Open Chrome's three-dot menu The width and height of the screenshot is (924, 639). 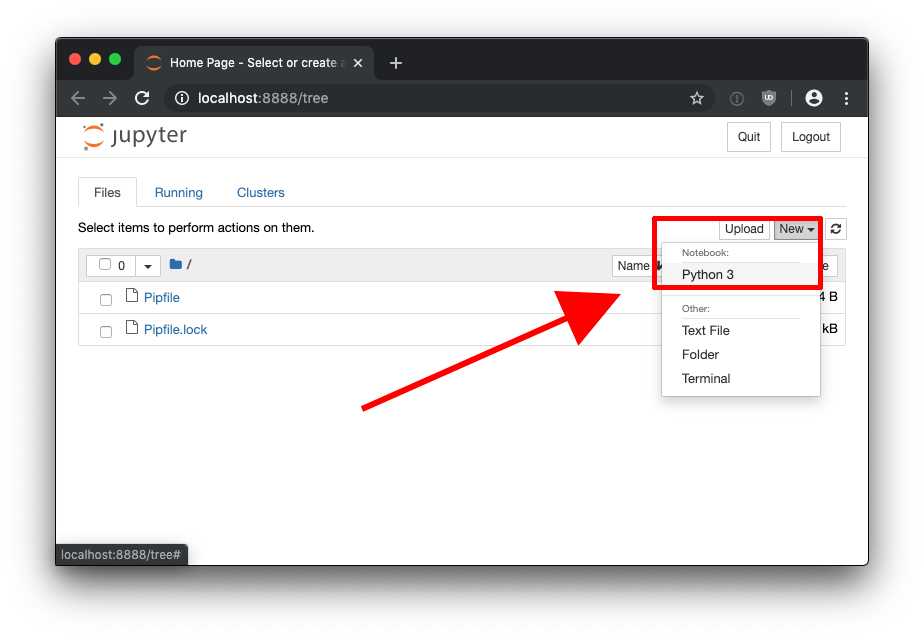pyautogui.click(x=846, y=98)
